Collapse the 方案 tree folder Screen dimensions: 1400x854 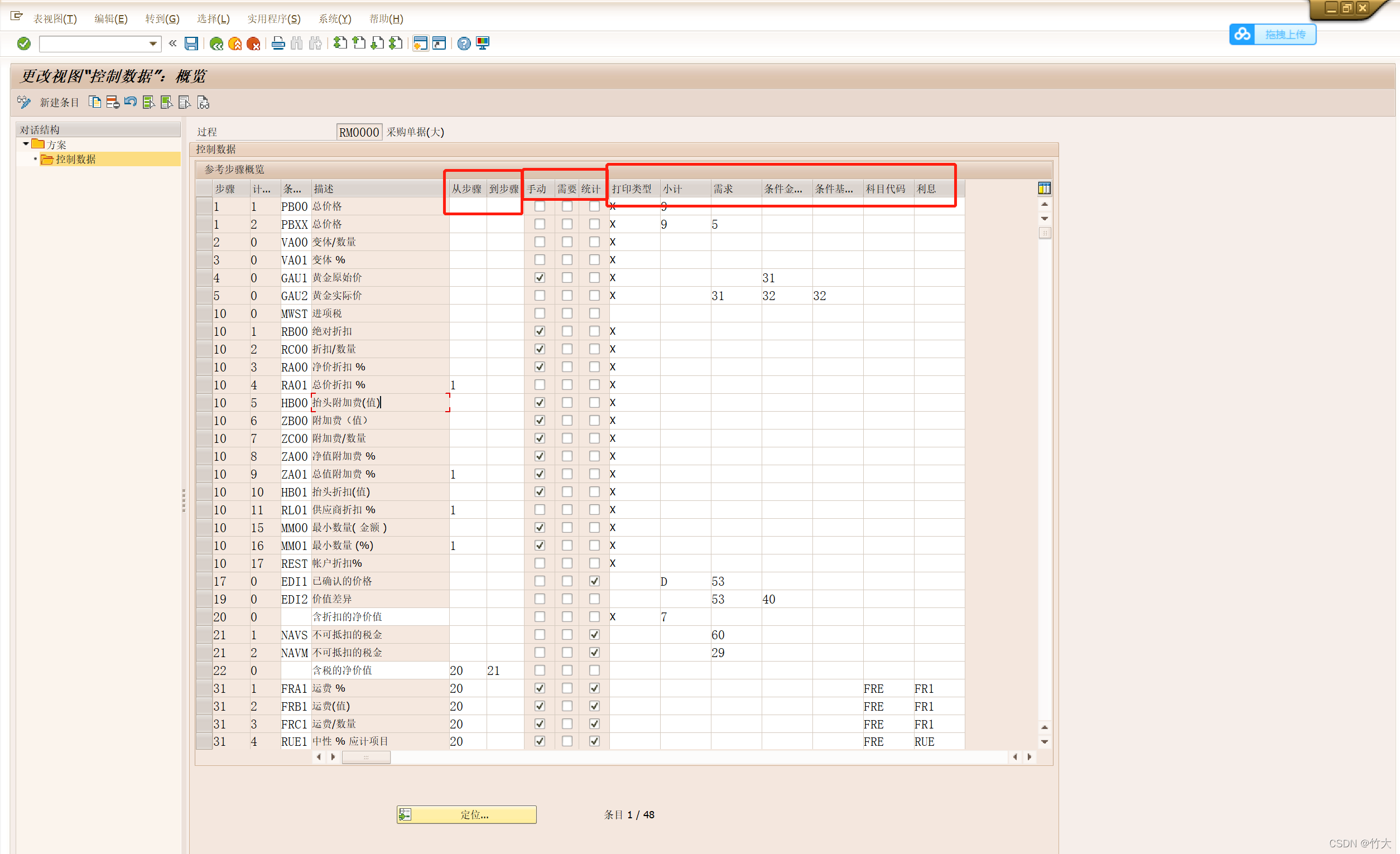26,144
